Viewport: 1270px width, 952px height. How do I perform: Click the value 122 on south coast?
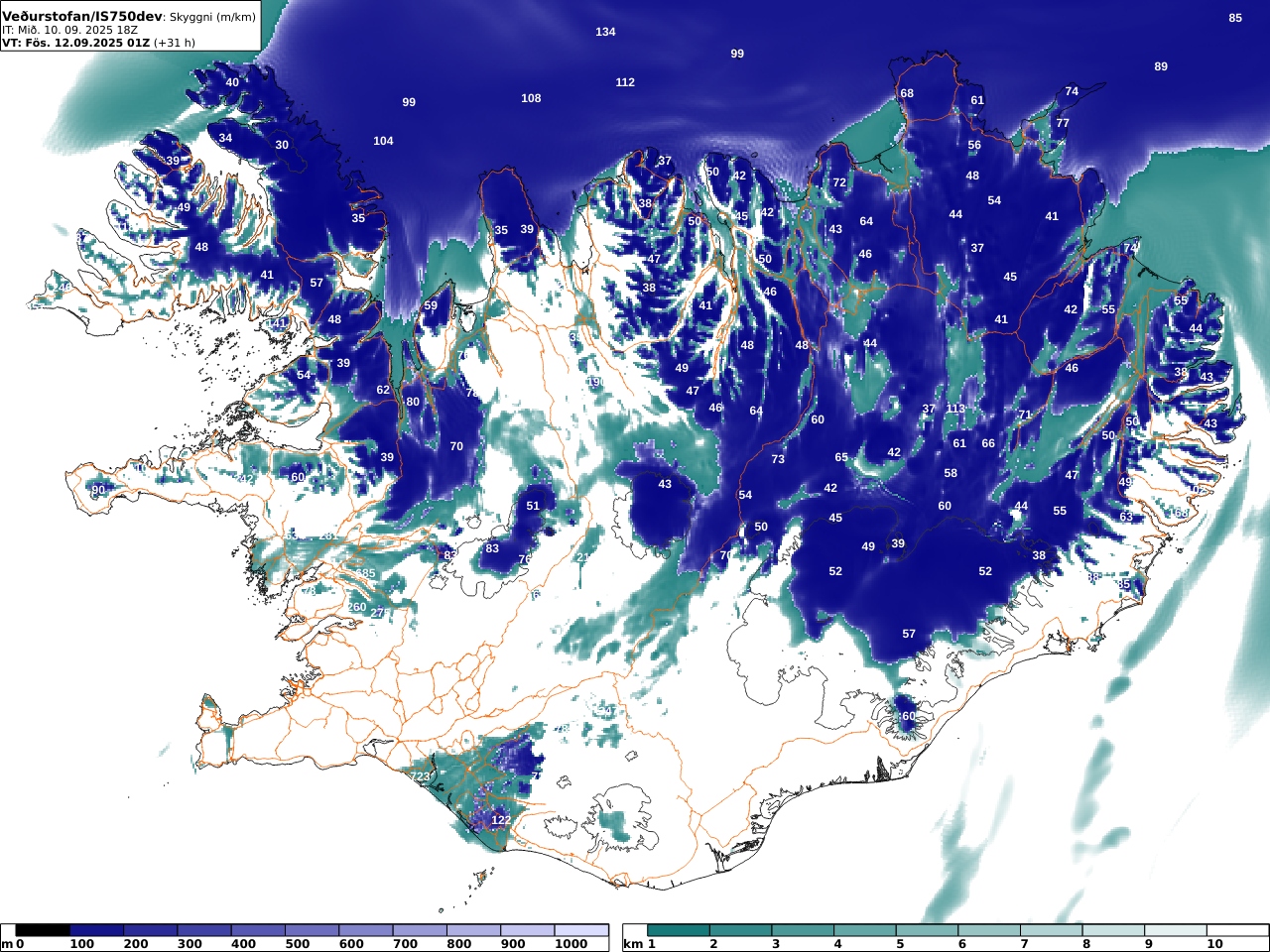pyautogui.click(x=501, y=820)
